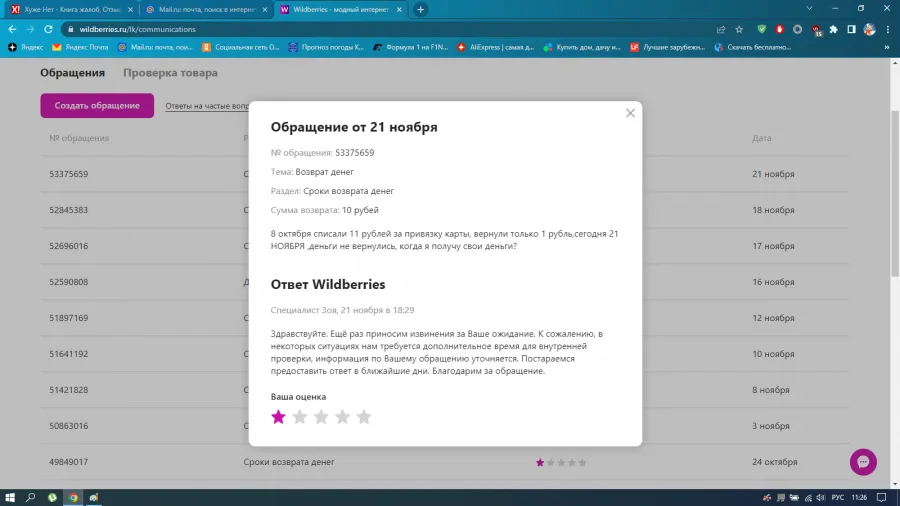The image size is (900, 506).
Task: Open the Windows Start menu
Action: pyautogui.click(x=10, y=497)
